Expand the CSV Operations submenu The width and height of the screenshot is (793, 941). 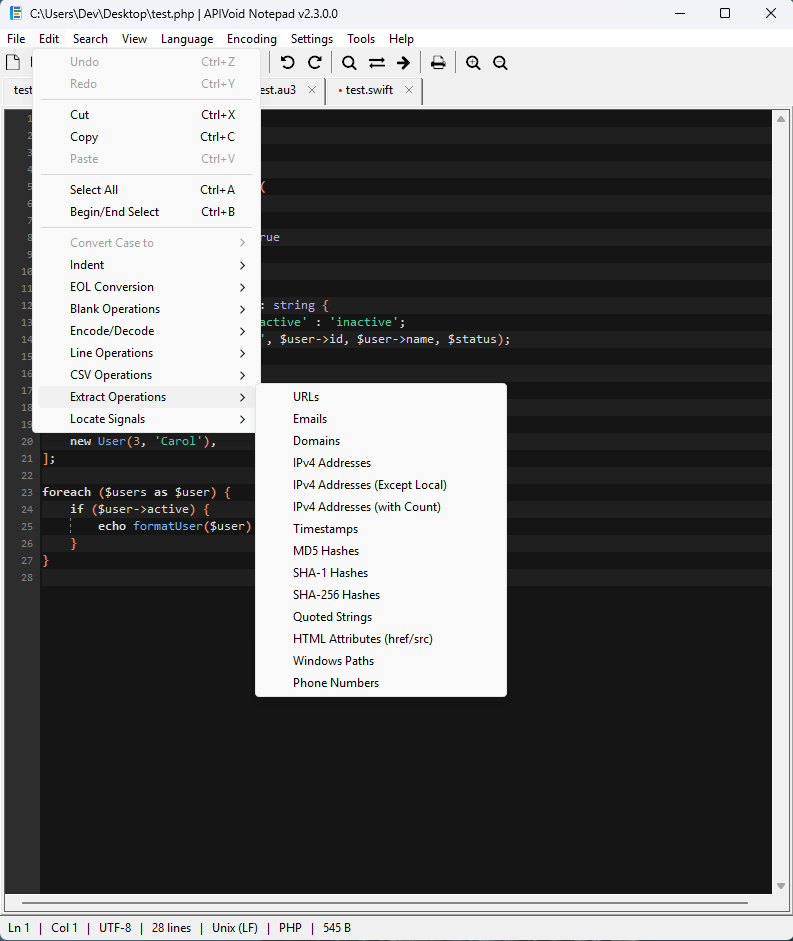pos(146,375)
